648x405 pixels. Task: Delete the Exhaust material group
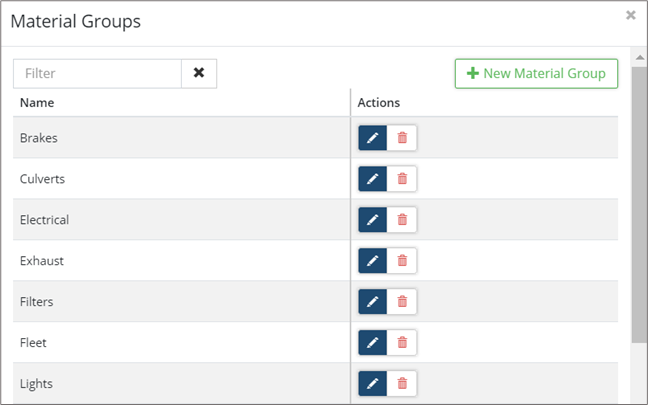tap(402, 261)
